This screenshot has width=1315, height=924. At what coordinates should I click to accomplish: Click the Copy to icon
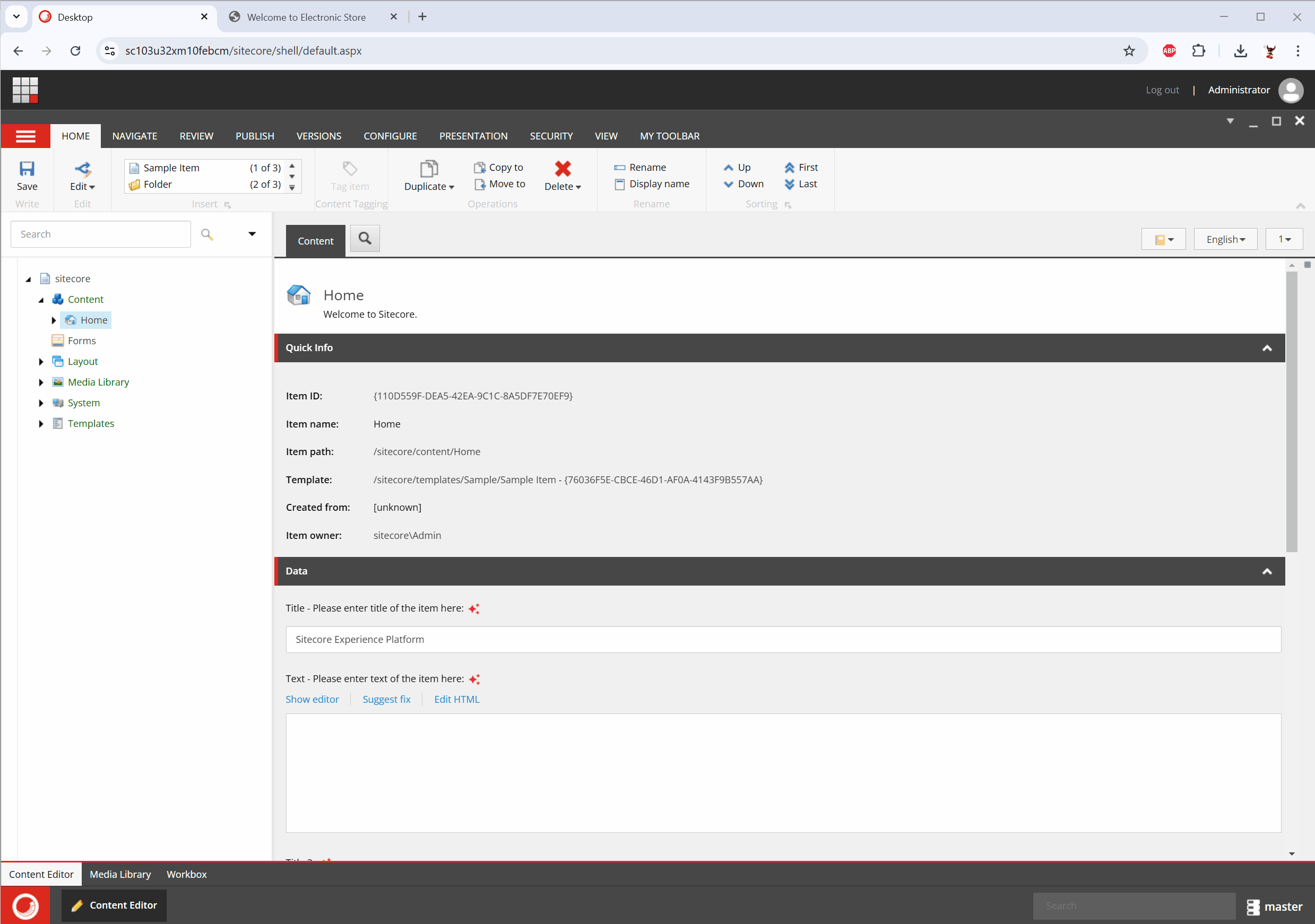[x=480, y=167]
